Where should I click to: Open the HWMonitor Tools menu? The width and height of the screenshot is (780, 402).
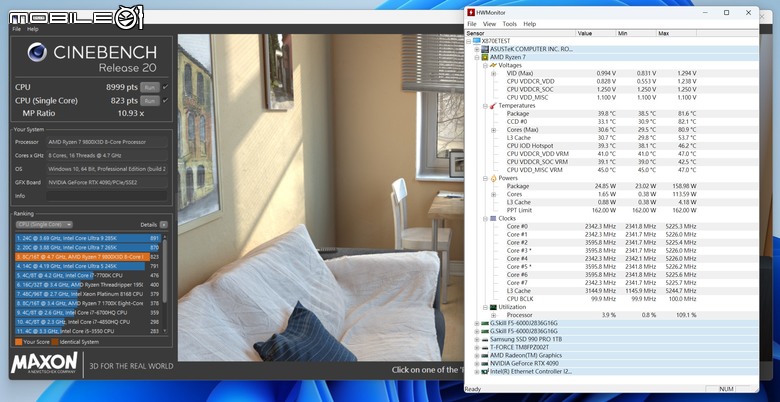coord(509,24)
